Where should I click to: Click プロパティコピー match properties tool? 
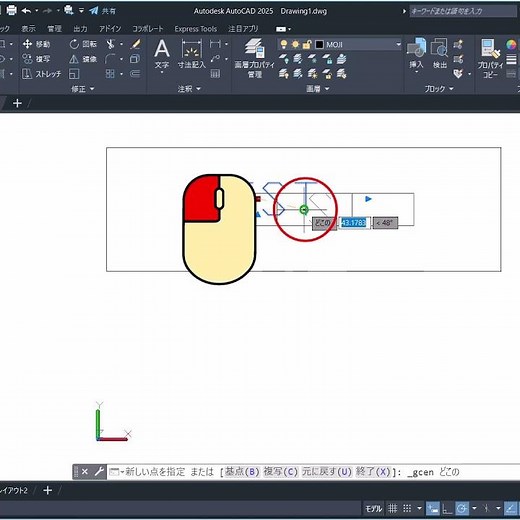pyautogui.click(x=490, y=59)
